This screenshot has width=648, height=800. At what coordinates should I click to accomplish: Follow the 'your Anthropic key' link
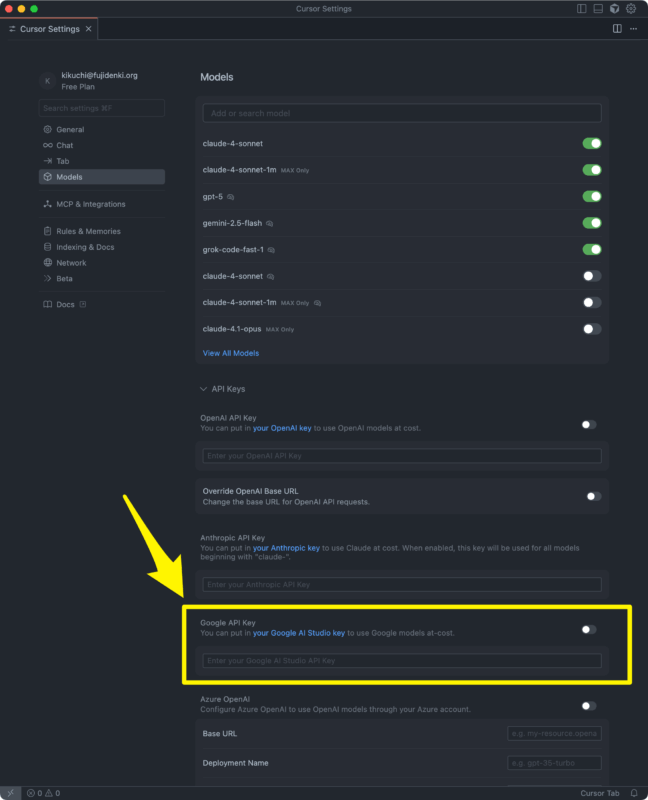tap(286, 548)
